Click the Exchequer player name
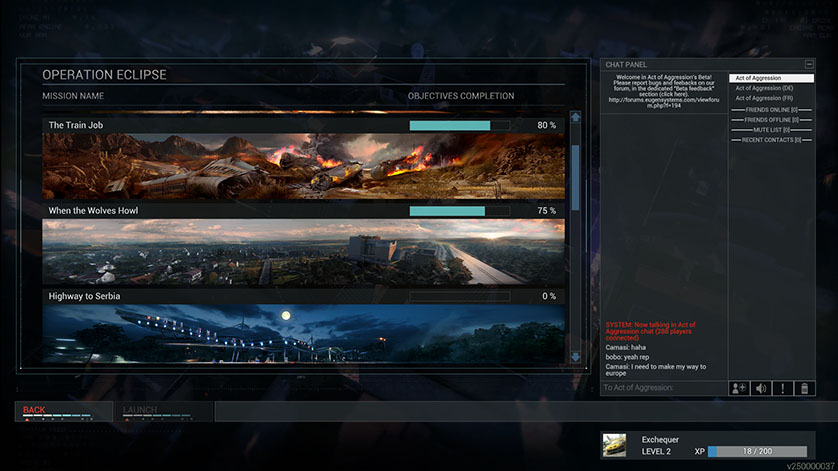838x471 pixels. pyautogui.click(x=660, y=439)
